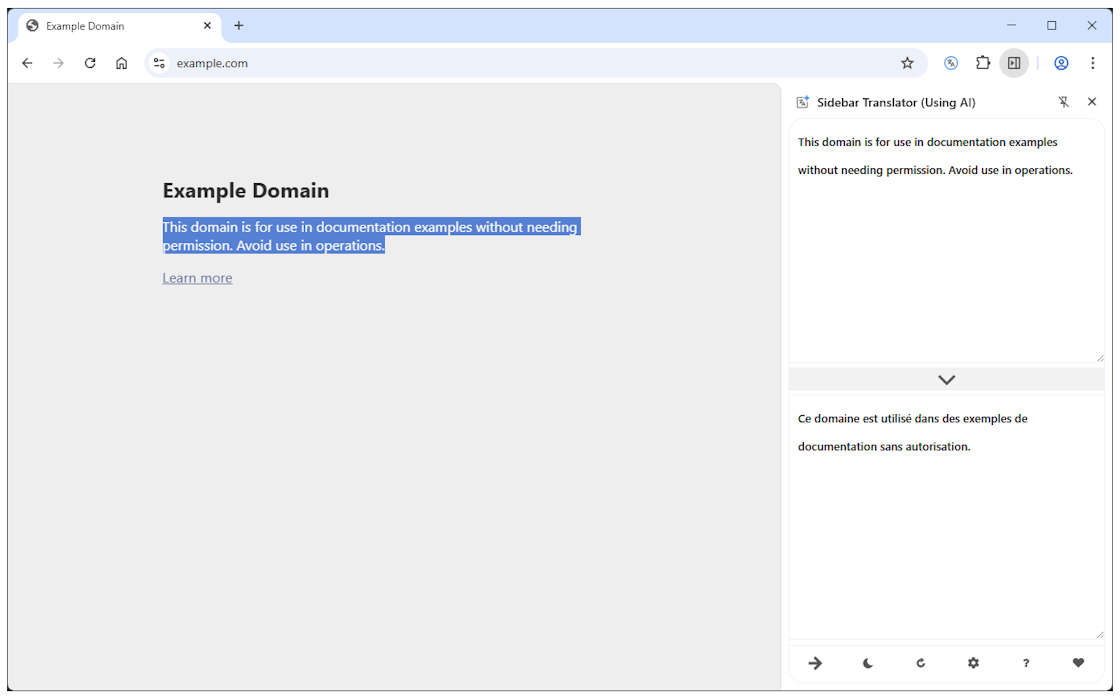Viewport: 1120px width, 700px height.
Task: Minimize the browser window
Action: pos(1011,25)
